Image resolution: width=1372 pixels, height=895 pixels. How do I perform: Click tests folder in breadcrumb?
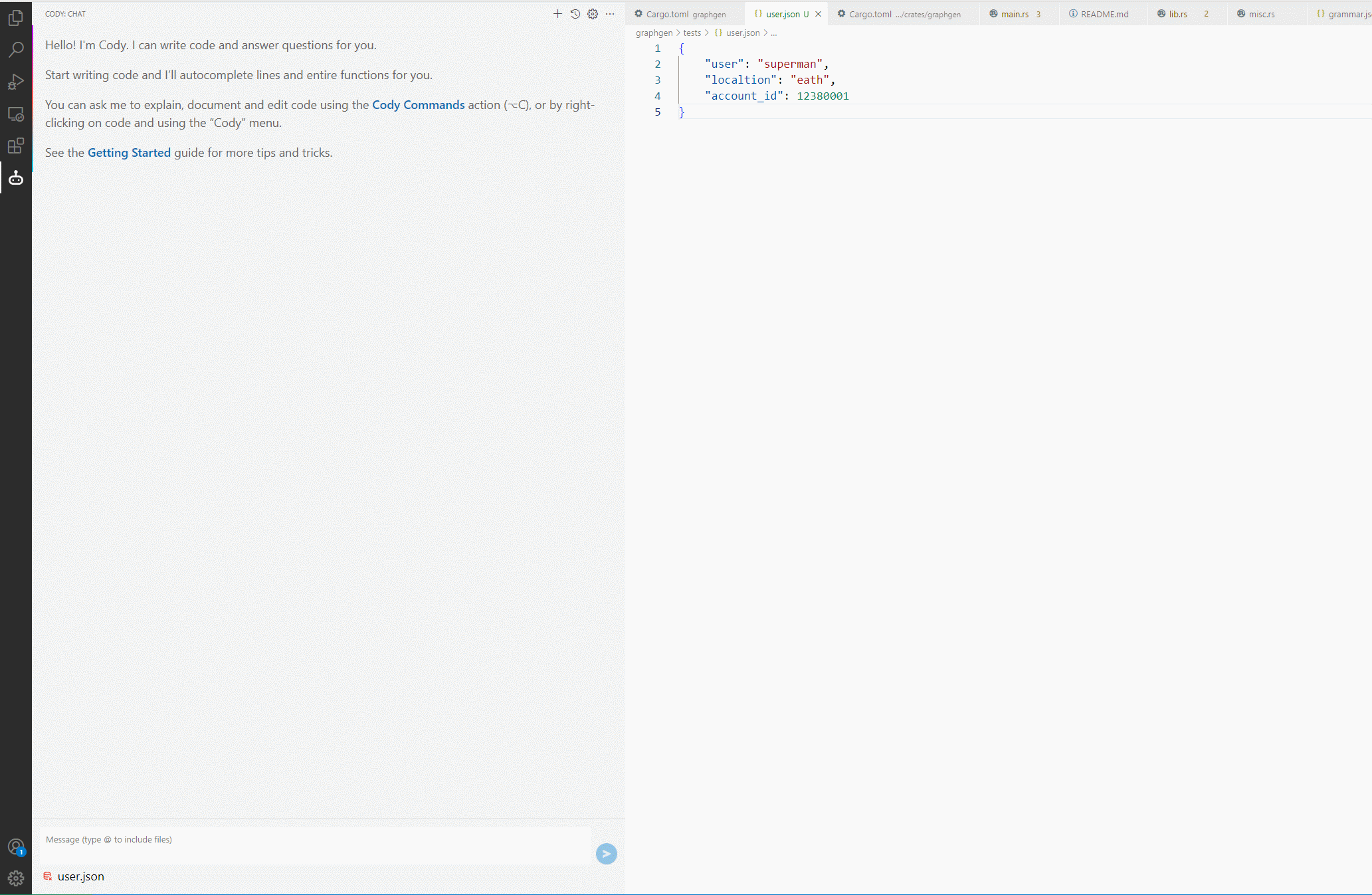(692, 33)
